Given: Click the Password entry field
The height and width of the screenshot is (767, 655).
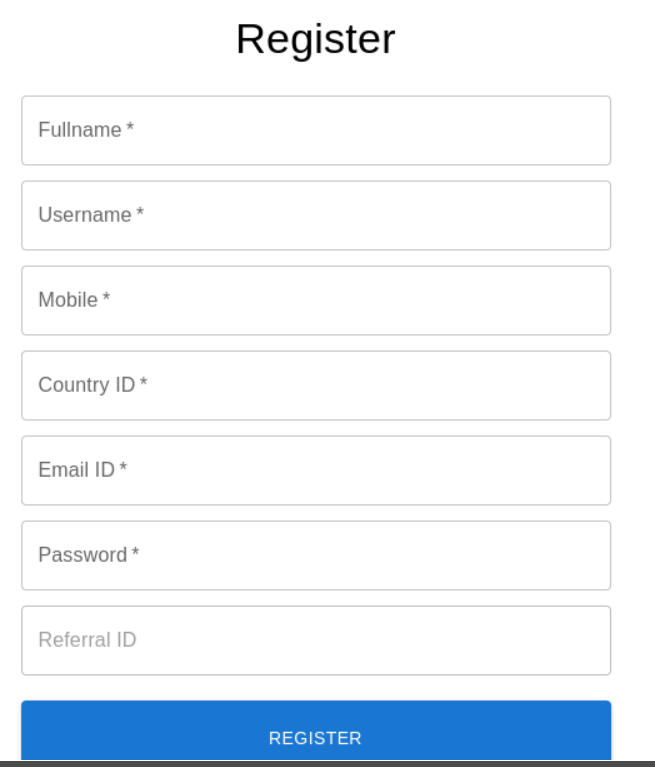Looking at the screenshot, I should (315, 555).
